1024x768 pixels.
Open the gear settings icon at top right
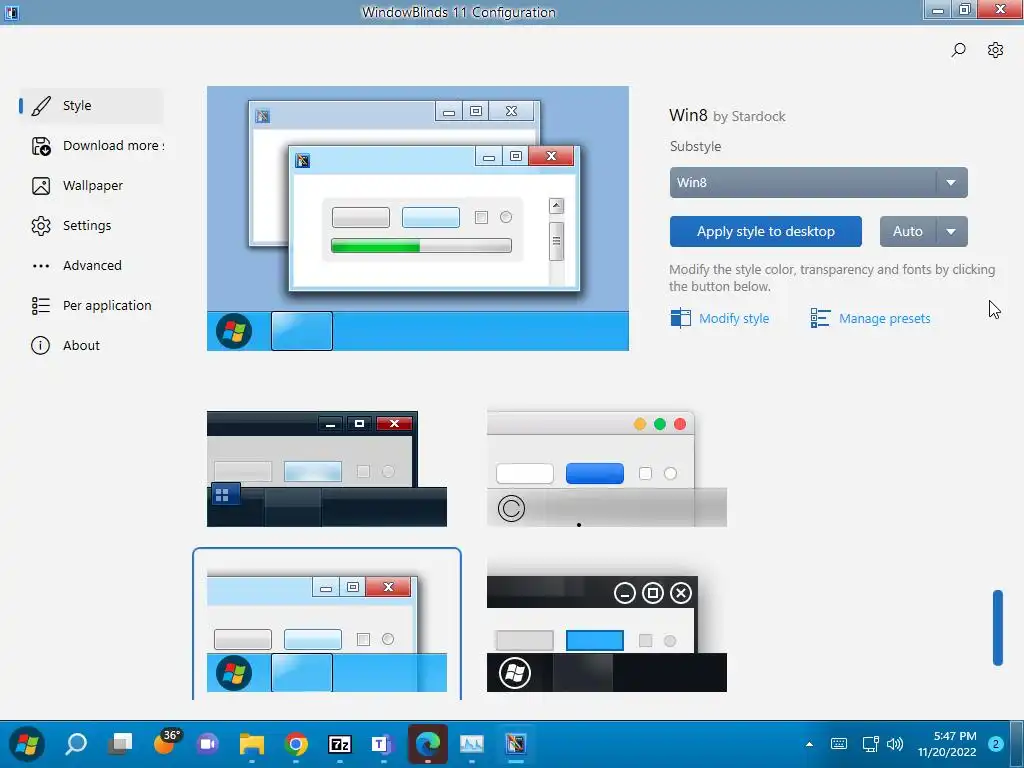pos(995,50)
